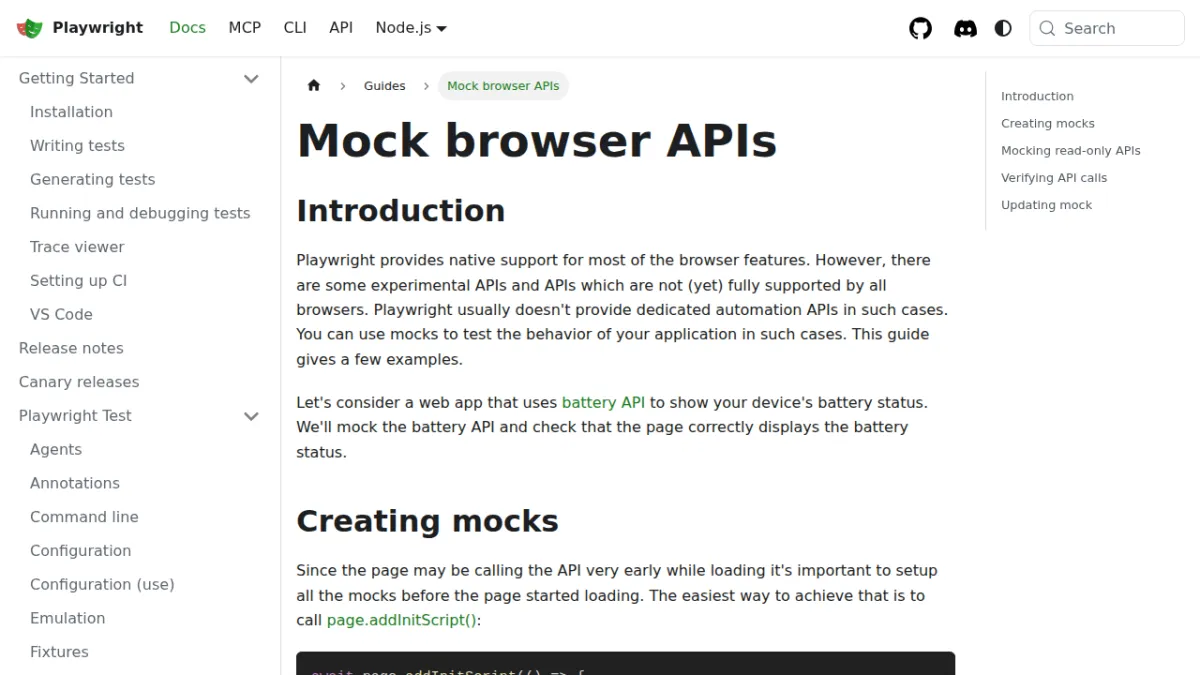Follow the page.addInitScript() link
The image size is (1200, 675).
401,620
